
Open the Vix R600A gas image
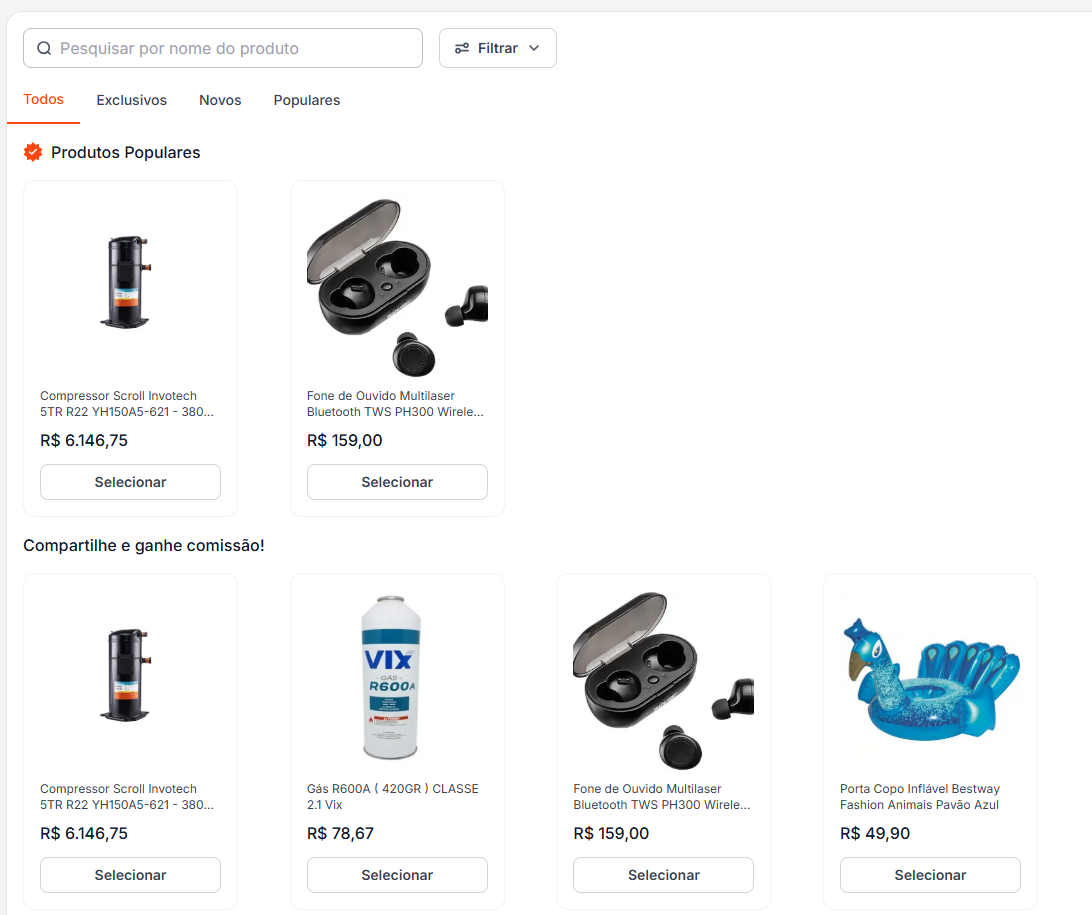pyautogui.click(x=390, y=677)
